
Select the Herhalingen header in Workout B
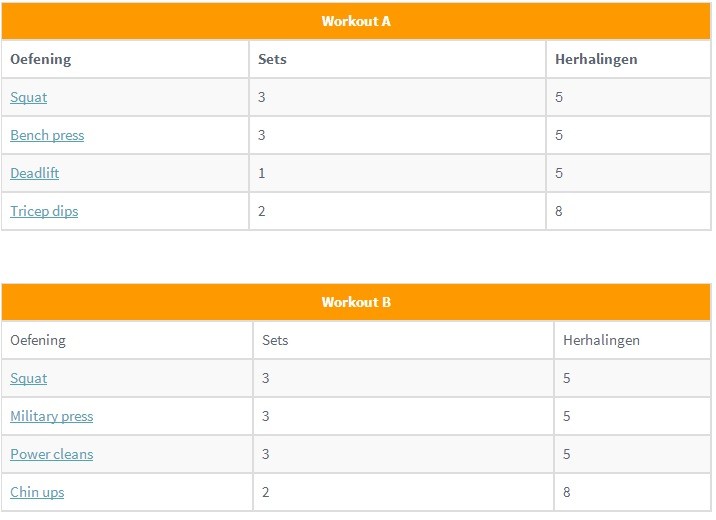click(601, 340)
